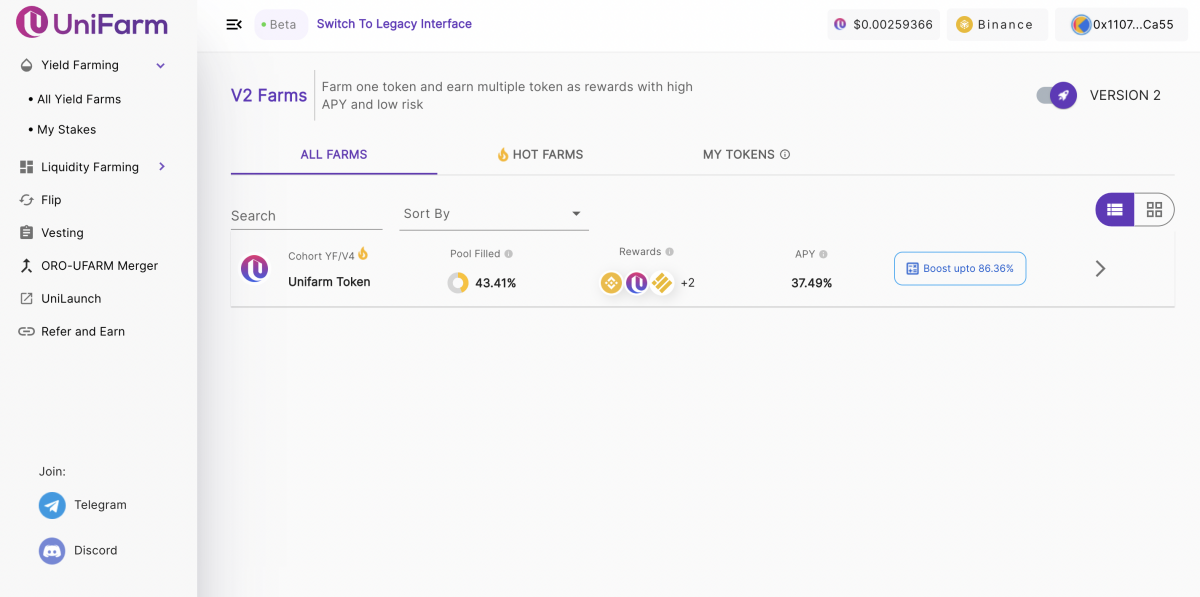The height and width of the screenshot is (597, 1200).
Task: Toggle the VERSION 2 rocket switch
Action: pyautogui.click(x=1057, y=95)
